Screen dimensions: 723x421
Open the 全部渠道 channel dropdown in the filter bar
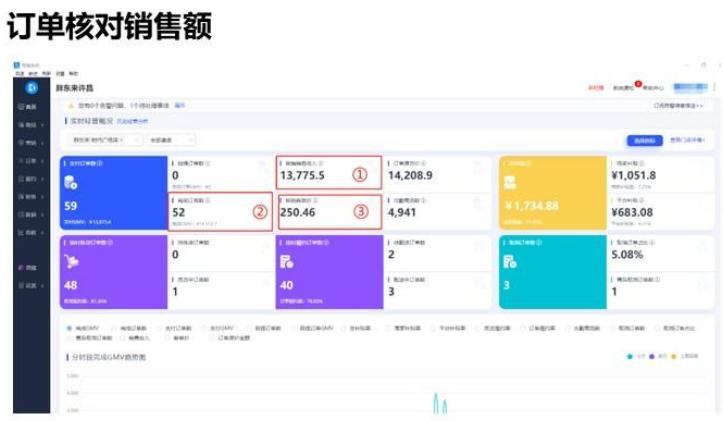coord(170,140)
